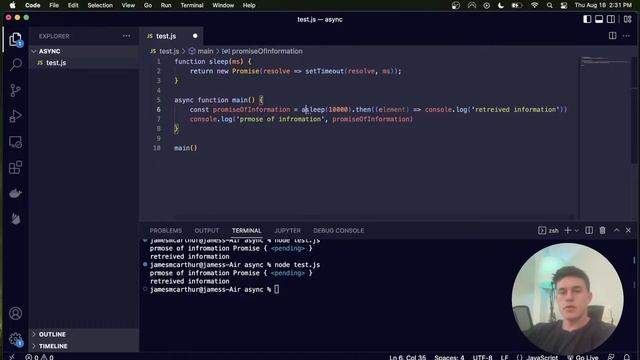The height and width of the screenshot is (360, 640).
Task: Open the Run and Debug view
Action: [x=16, y=116]
